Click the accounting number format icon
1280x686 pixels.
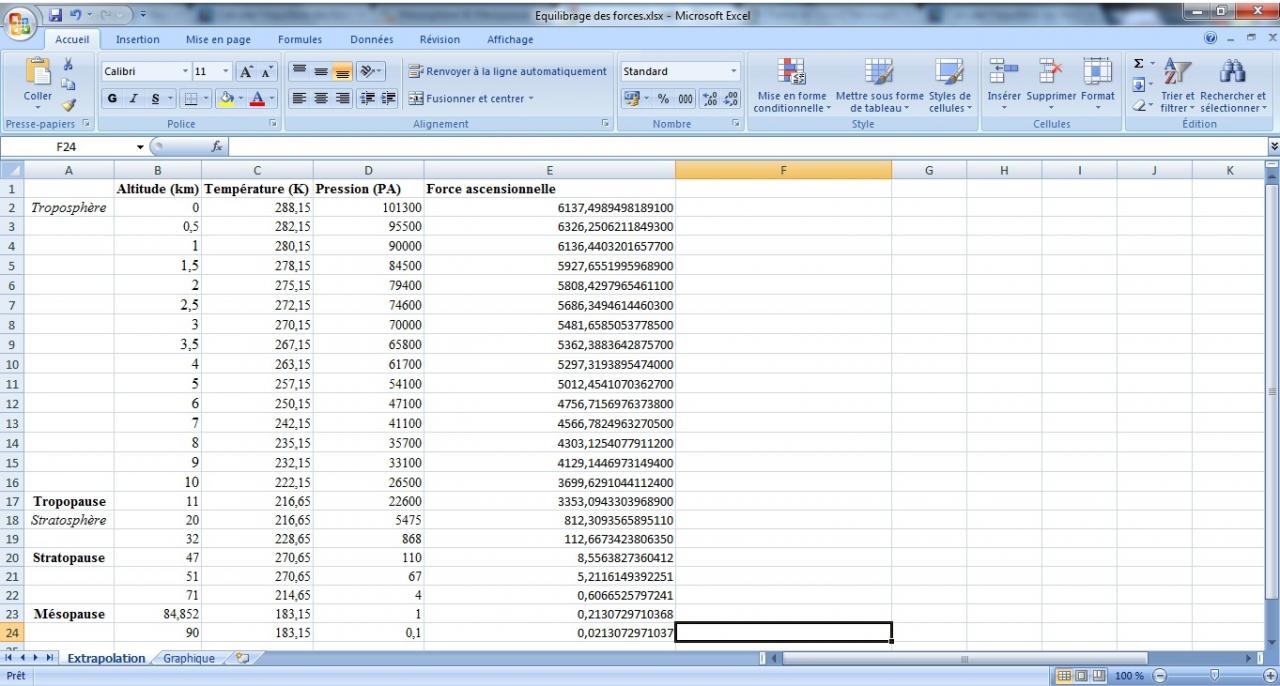(x=631, y=99)
